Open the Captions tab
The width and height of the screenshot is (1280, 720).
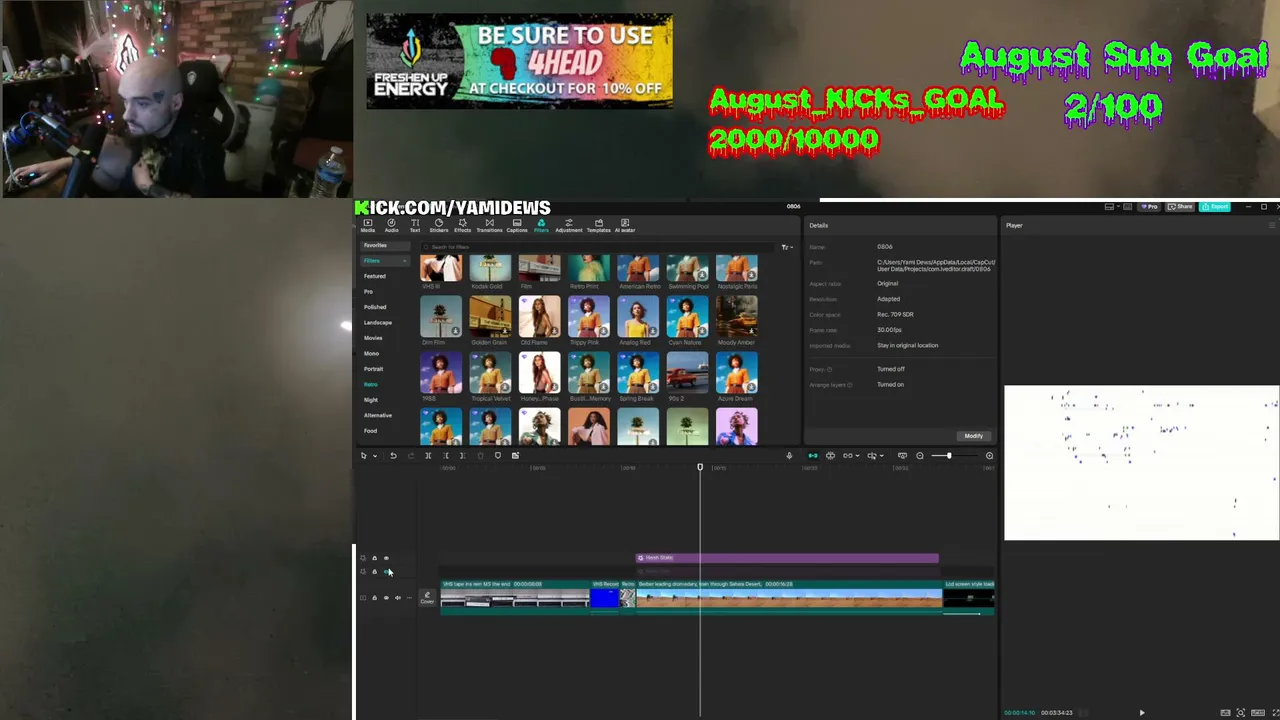[517, 226]
